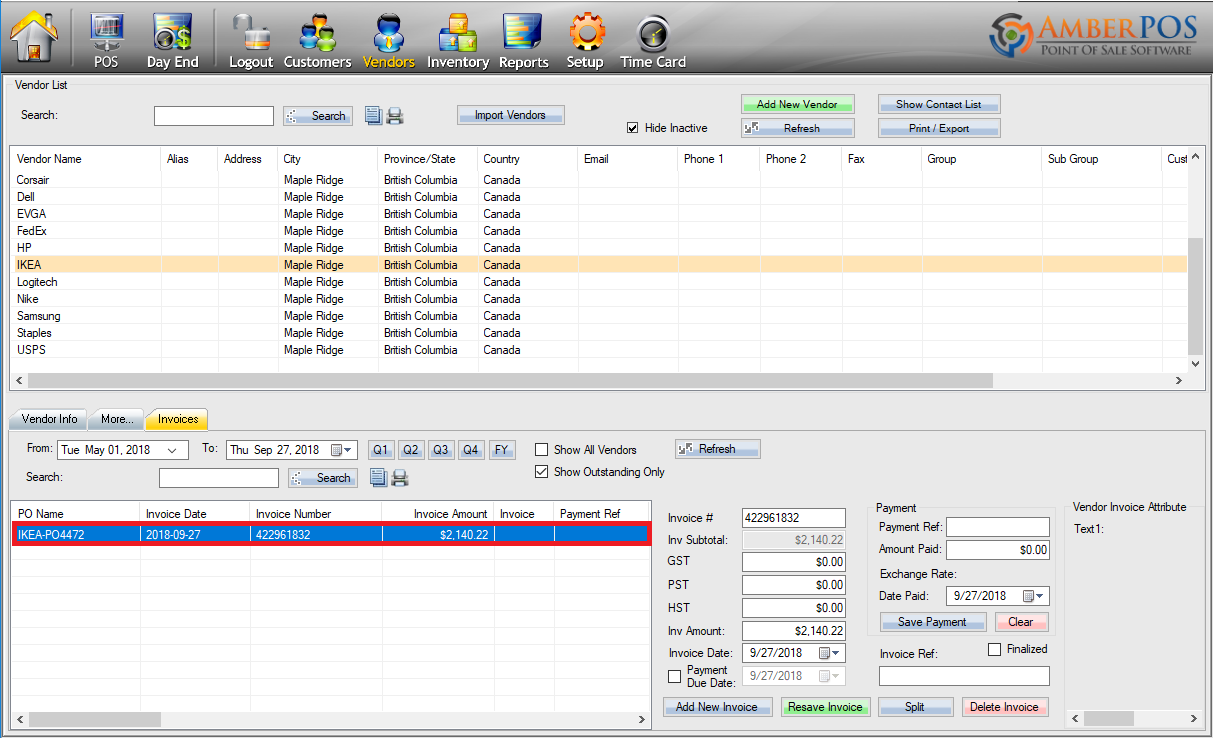Click Add New Invoice button
This screenshot has width=1213, height=738.
click(x=717, y=707)
